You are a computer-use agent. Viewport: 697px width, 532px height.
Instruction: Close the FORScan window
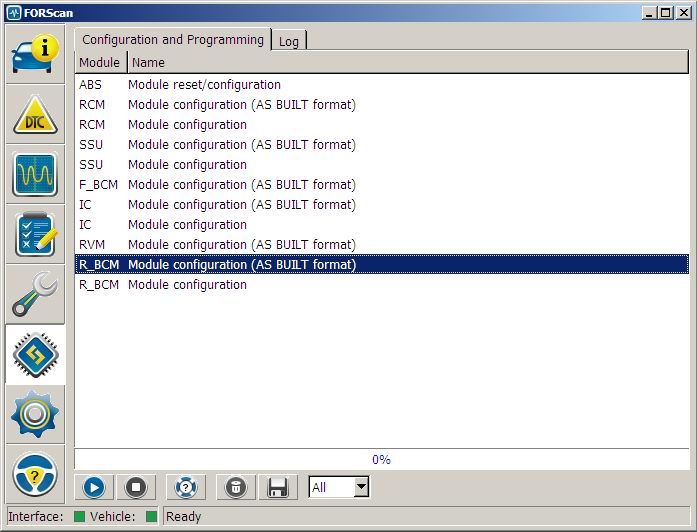(x=683, y=12)
